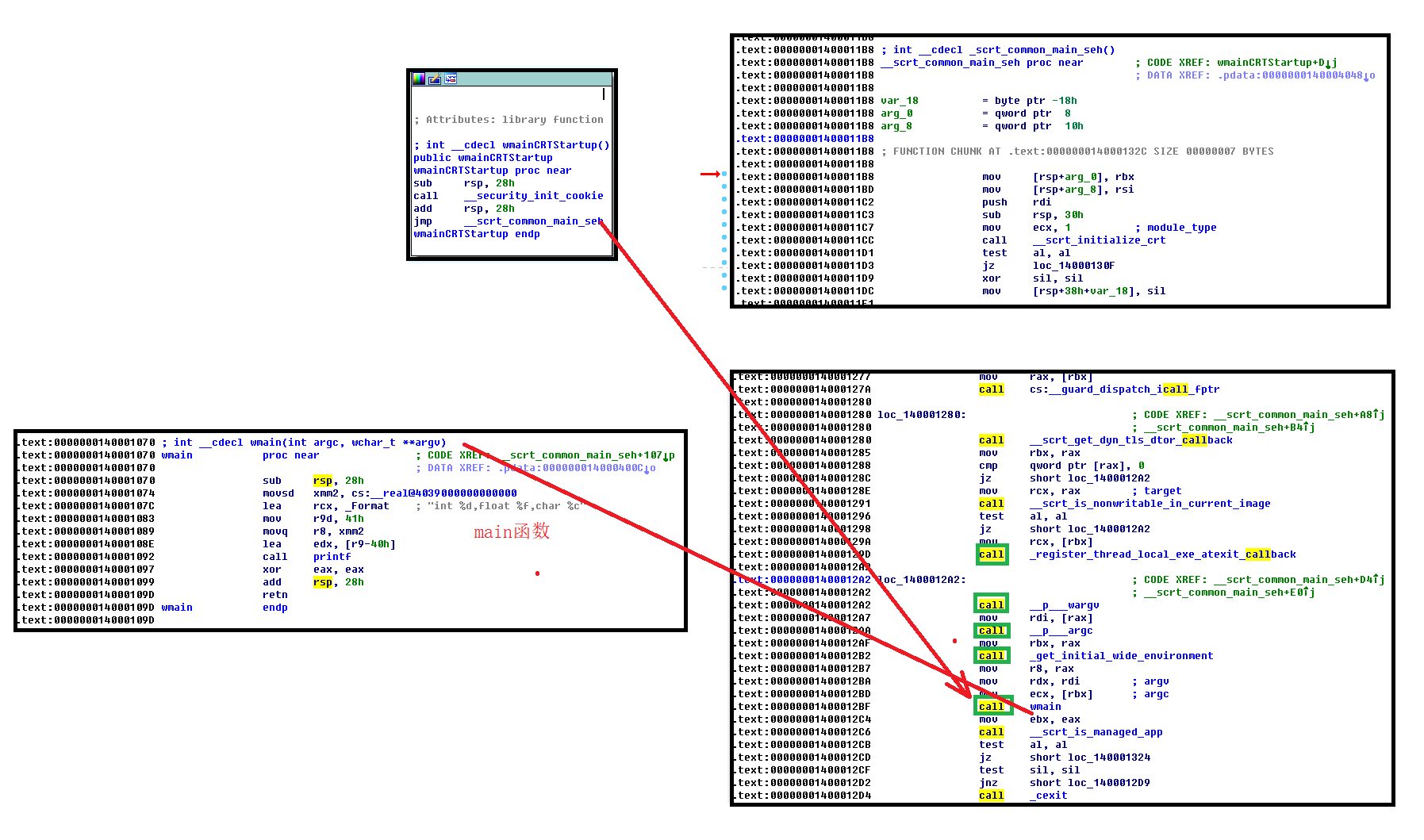This screenshot has width=1424, height=840.
Task: Click address .text:0000000140001092
Action: pyautogui.click(x=86, y=557)
